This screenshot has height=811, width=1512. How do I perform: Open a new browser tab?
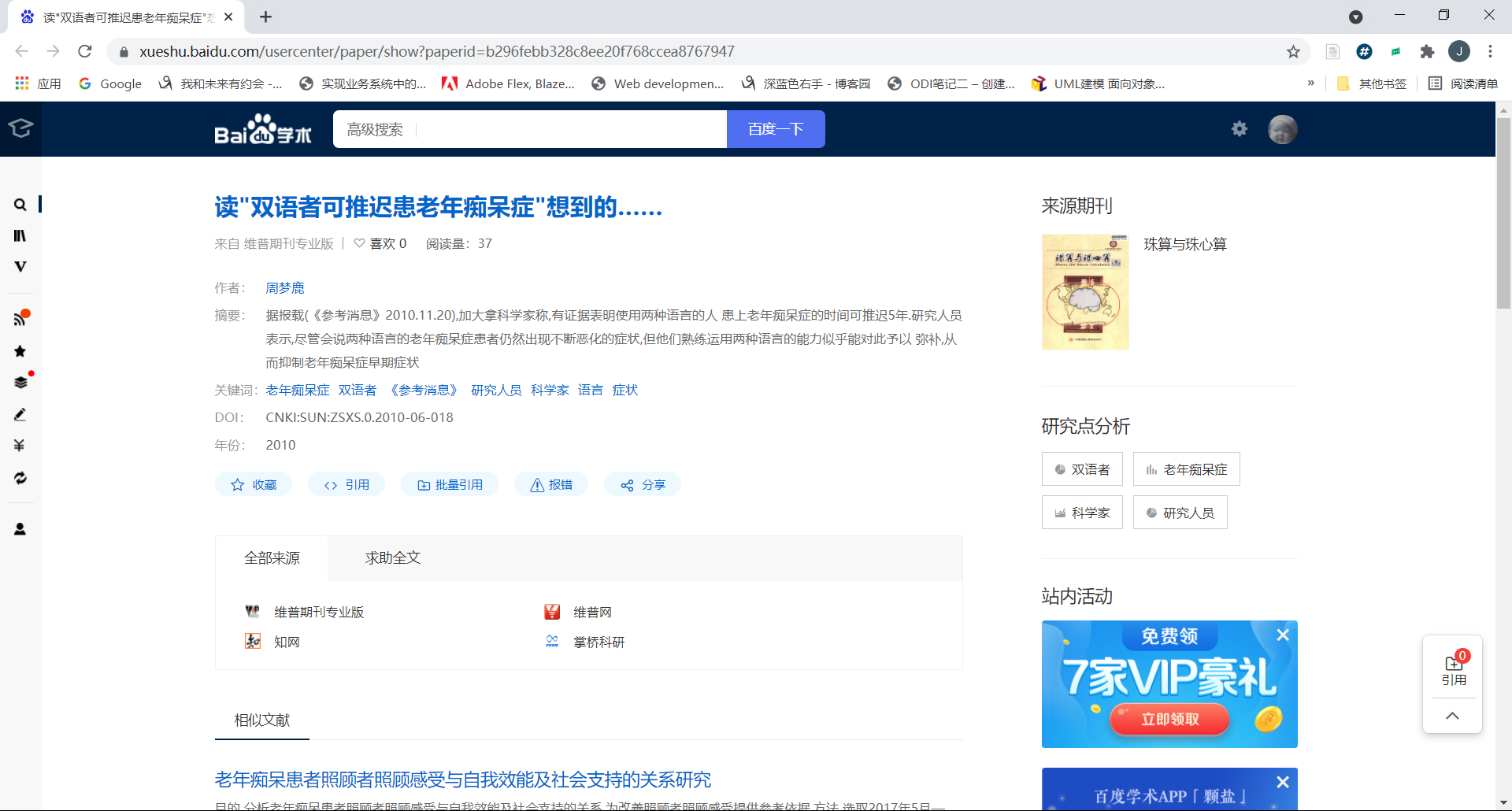[x=265, y=17]
